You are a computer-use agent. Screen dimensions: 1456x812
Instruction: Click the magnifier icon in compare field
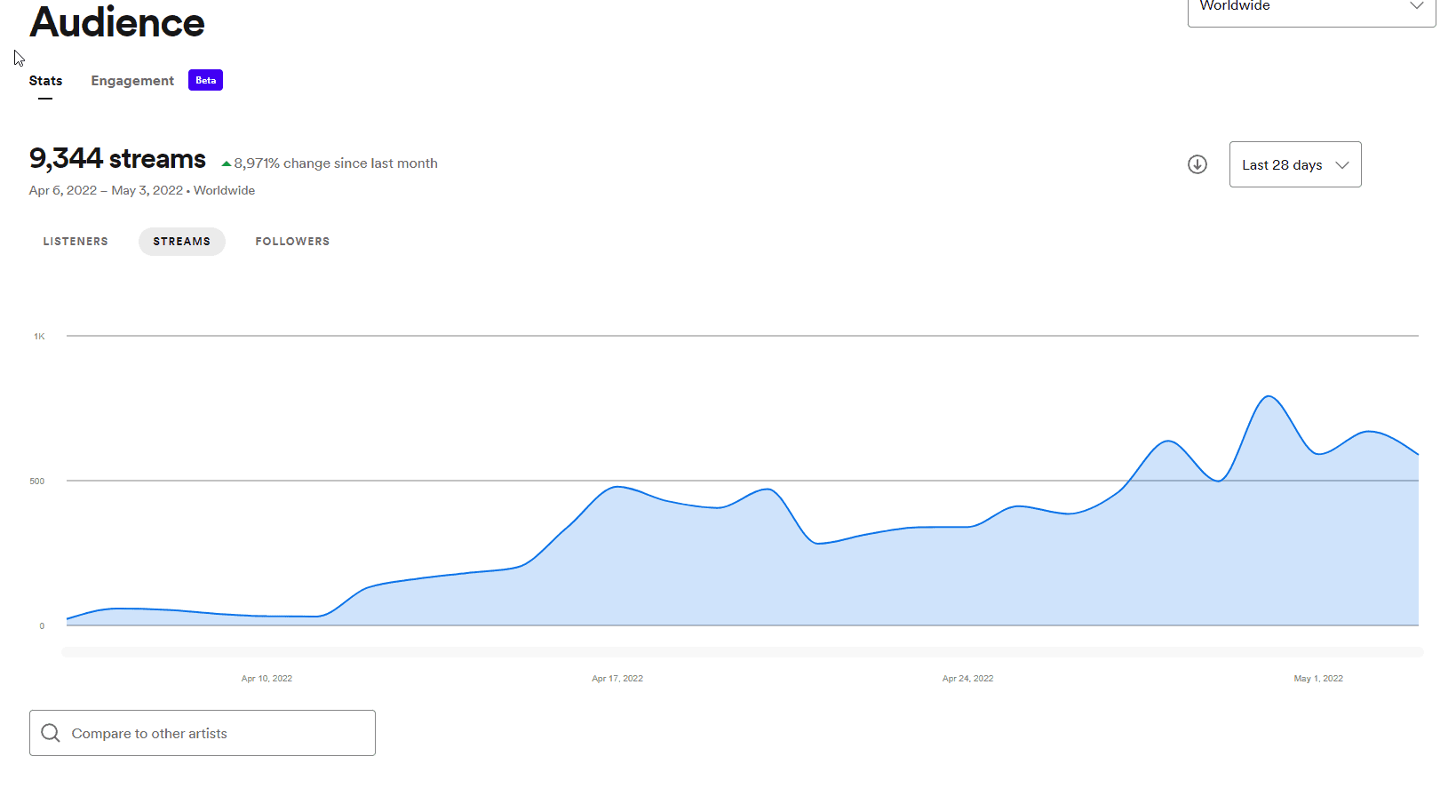(x=51, y=733)
